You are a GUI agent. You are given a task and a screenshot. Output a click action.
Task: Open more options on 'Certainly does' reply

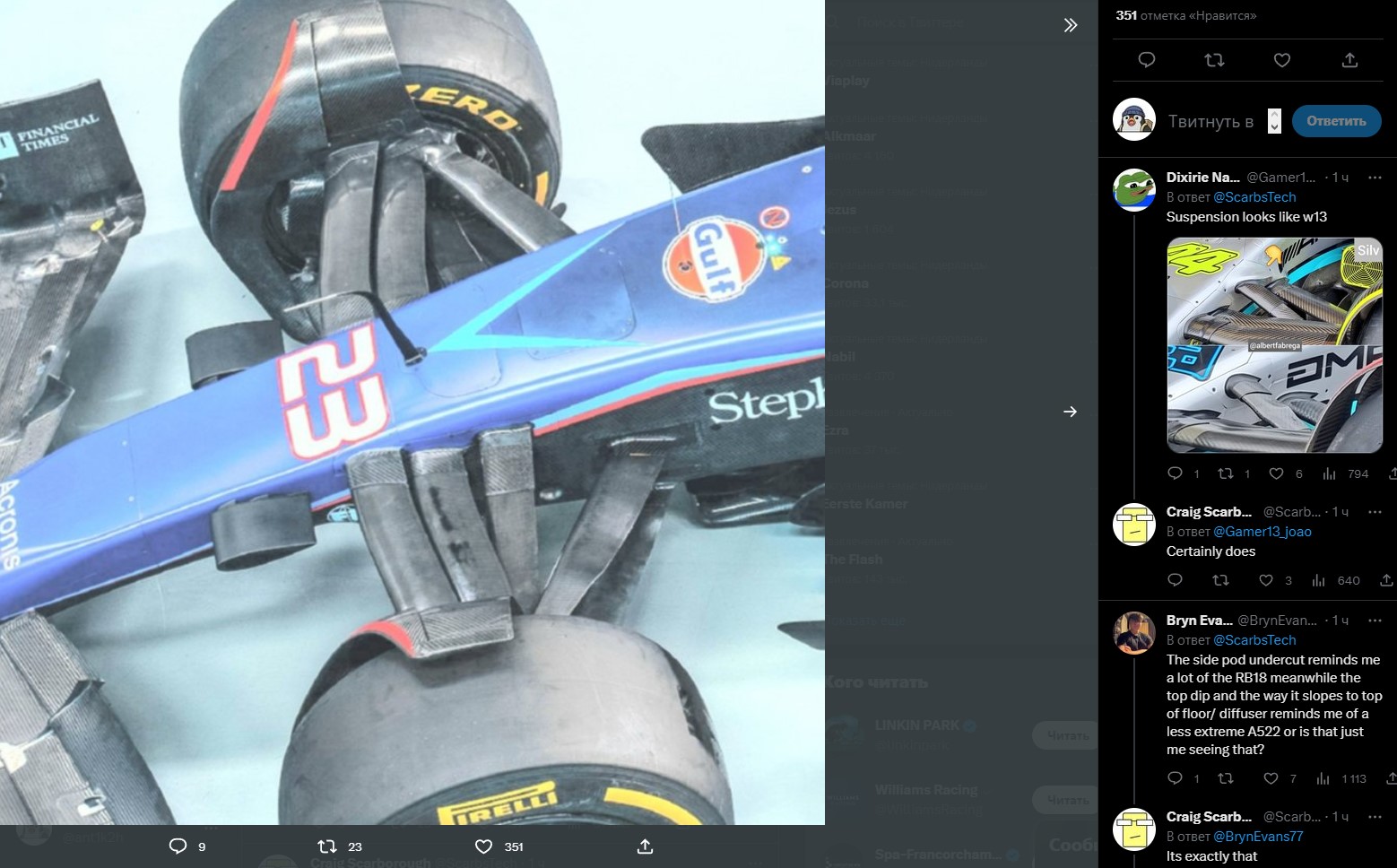pyautogui.click(x=1375, y=512)
